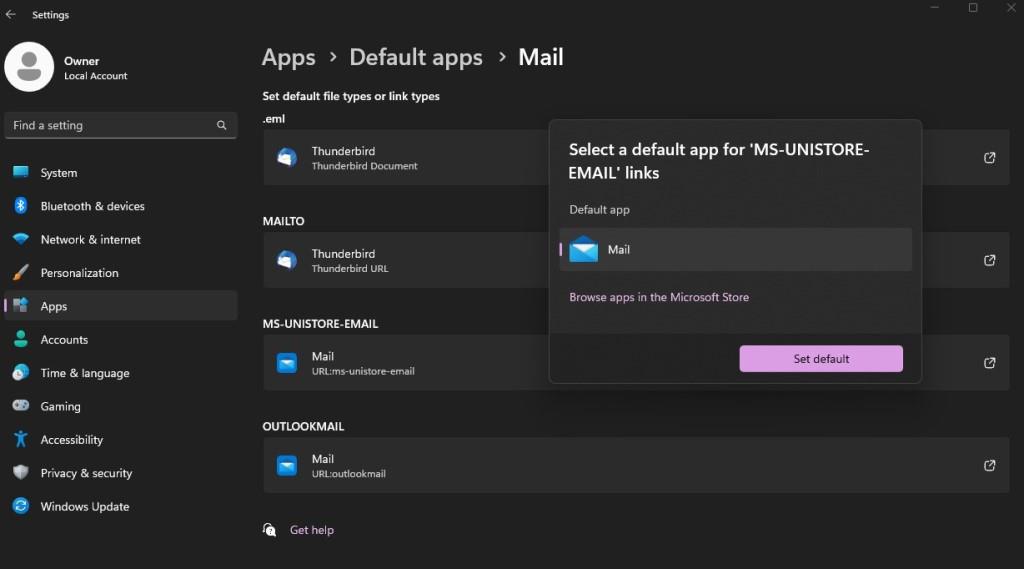The width and height of the screenshot is (1024, 569).
Task: Focus the Find a setting field
Action: point(121,125)
